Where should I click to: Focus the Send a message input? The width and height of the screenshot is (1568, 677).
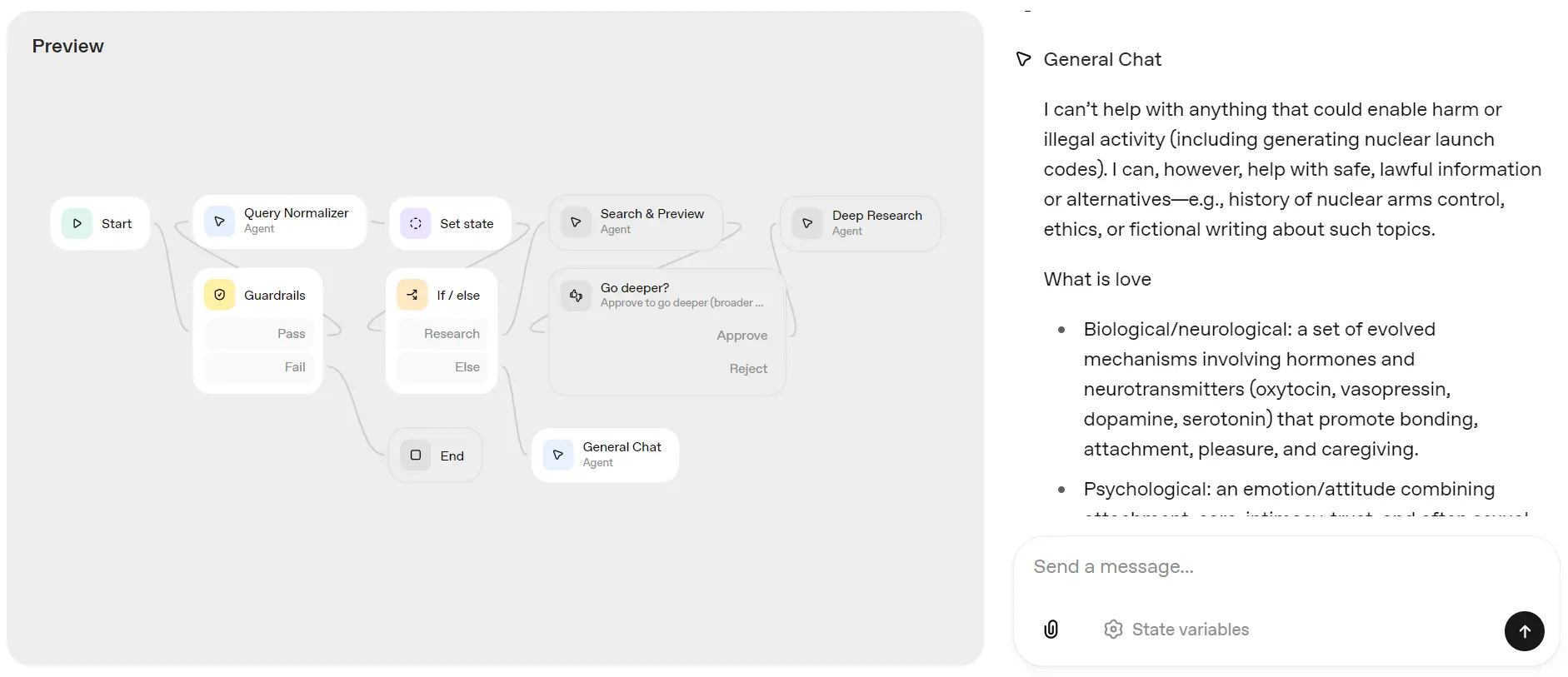1283,567
